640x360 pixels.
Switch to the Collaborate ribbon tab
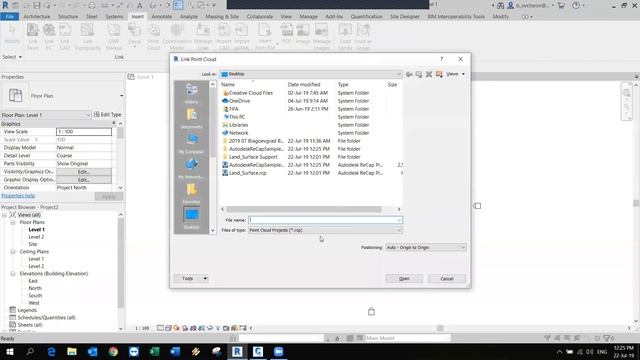(x=260, y=17)
